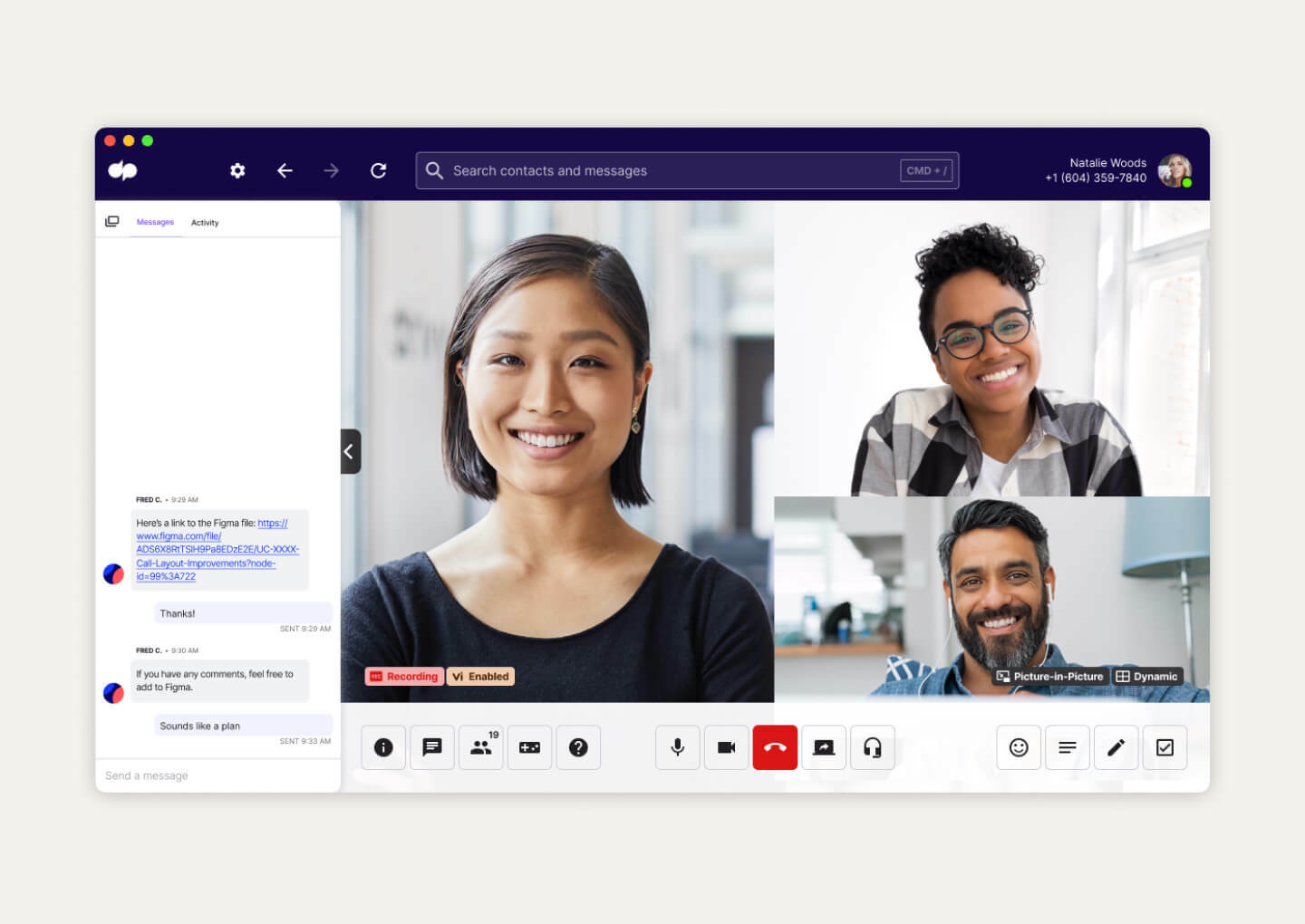Image resolution: width=1305 pixels, height=924 pixels.
Task: Select the pencil annotation tool
Action: 1116,747
